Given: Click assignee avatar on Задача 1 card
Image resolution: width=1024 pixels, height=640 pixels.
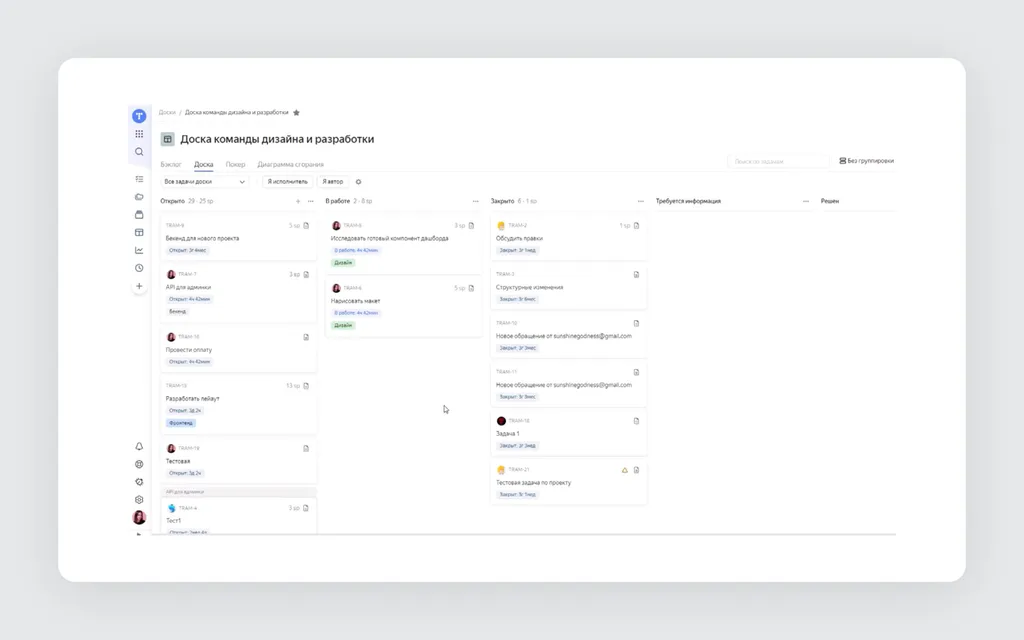Looking at the screenshot, I should 502,421.
